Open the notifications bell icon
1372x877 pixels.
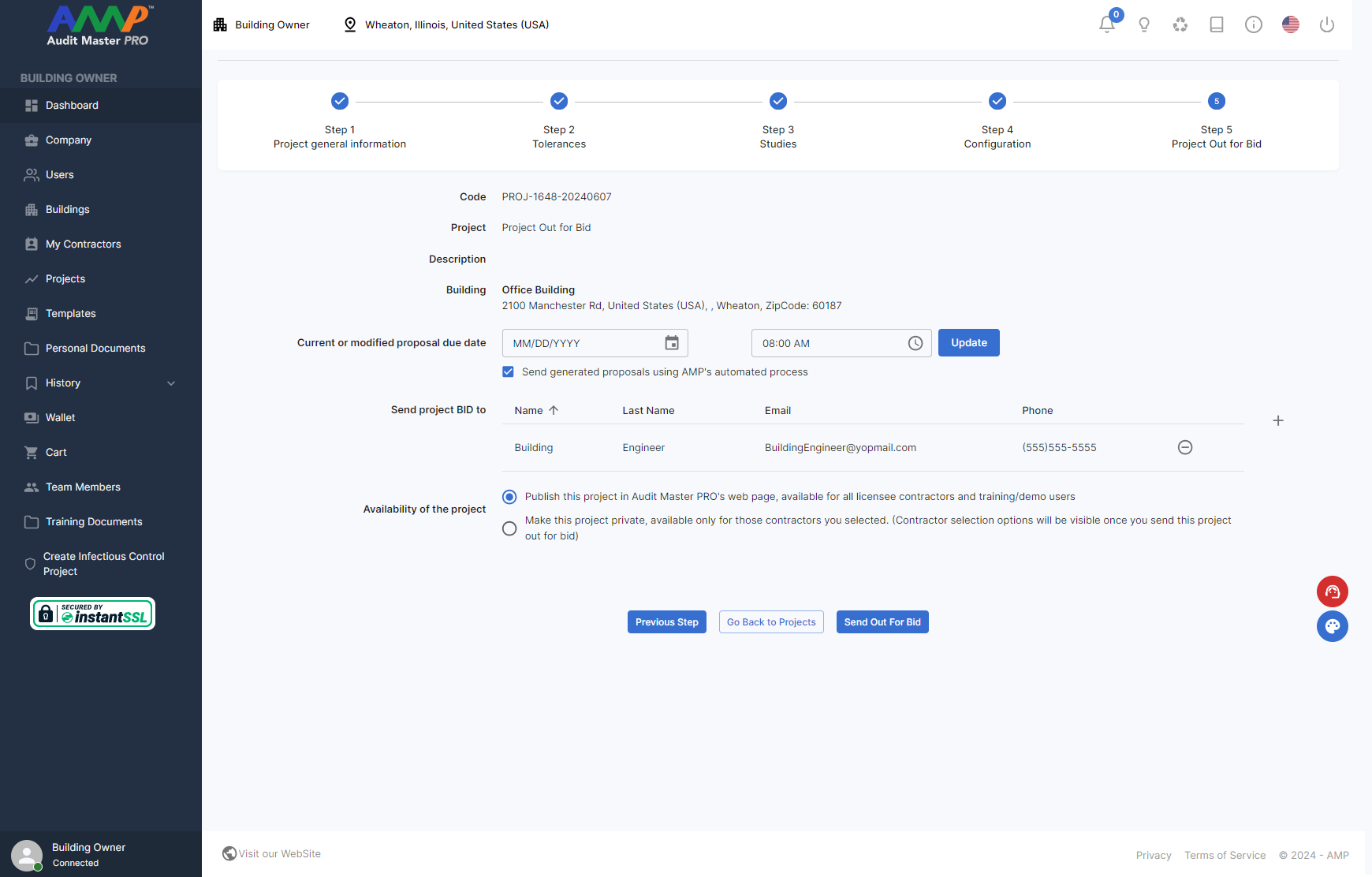point(1106,24)
